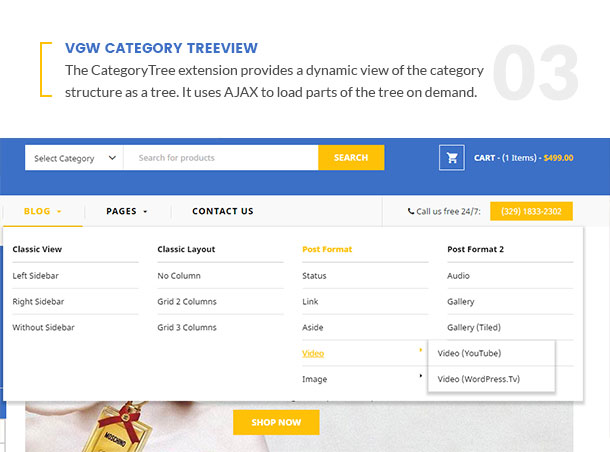Open cart summary showing $499.00
Image resolution: width=610 pixels, height=452 pixels.
tap(523, 158)
